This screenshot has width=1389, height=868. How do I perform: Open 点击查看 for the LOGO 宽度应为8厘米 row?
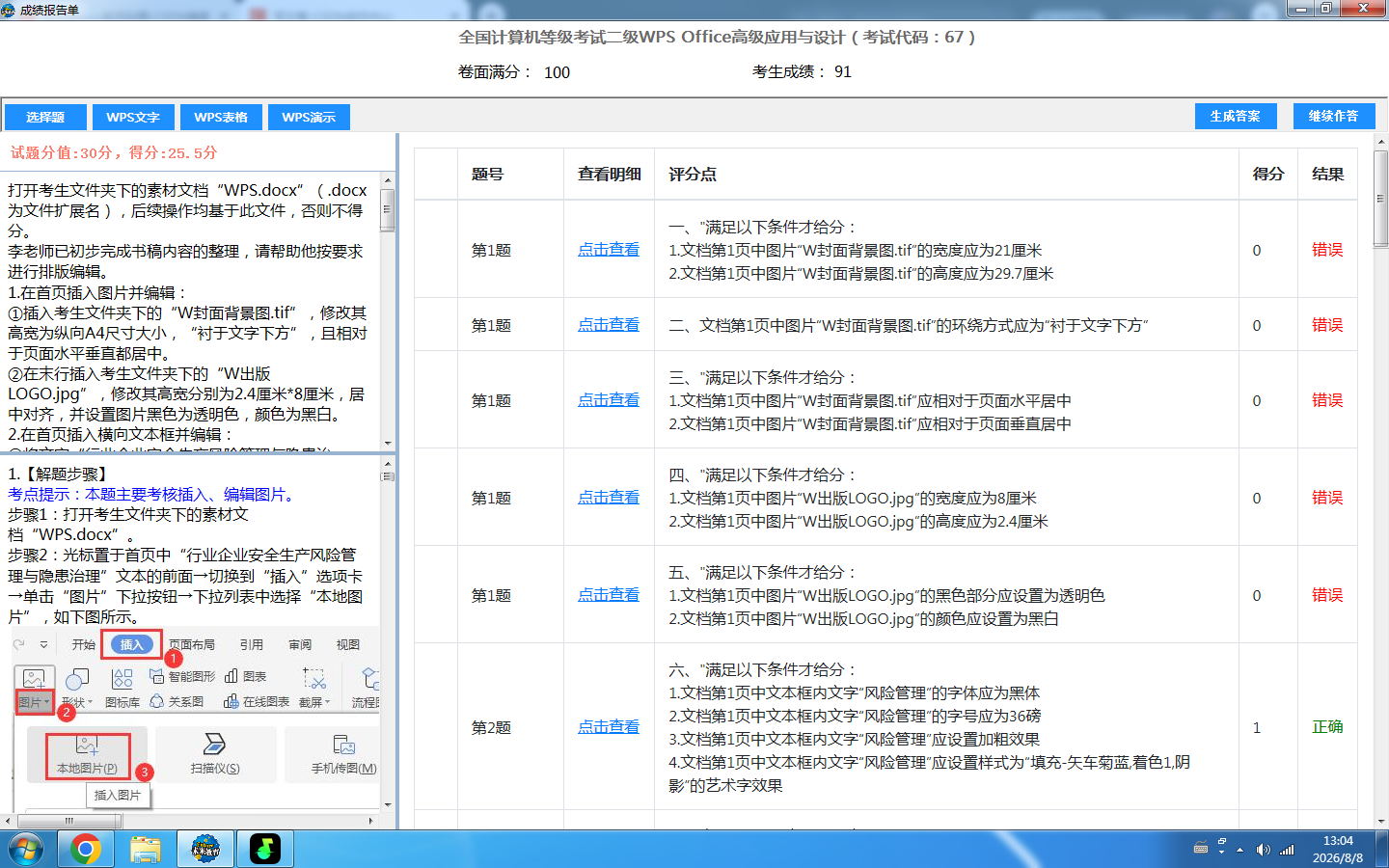tap(609, 498)
